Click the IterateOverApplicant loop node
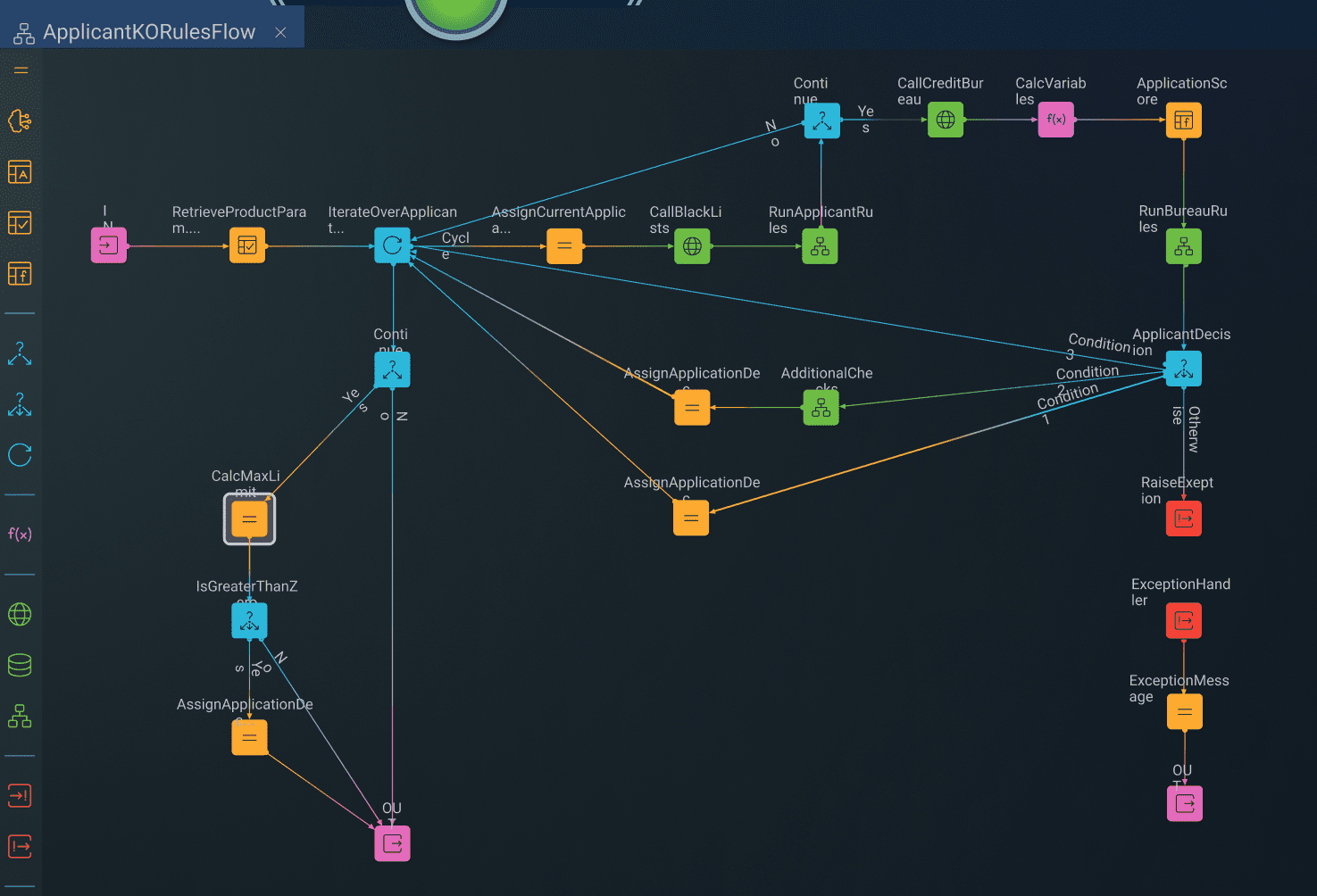Screen dimensions: 1317x896 tap(392, 245)
